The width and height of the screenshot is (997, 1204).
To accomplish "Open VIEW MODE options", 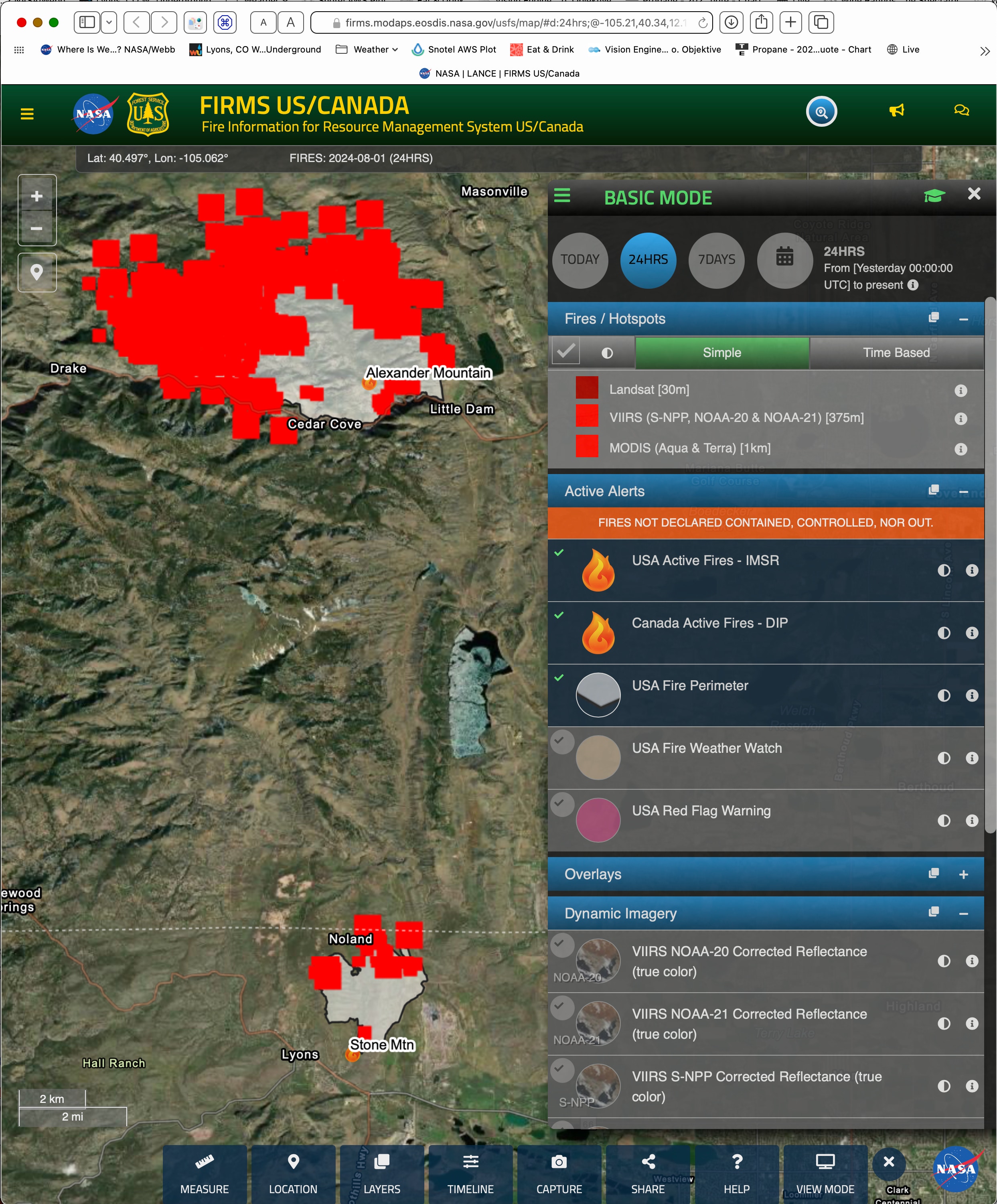I will coord(825,1174).
